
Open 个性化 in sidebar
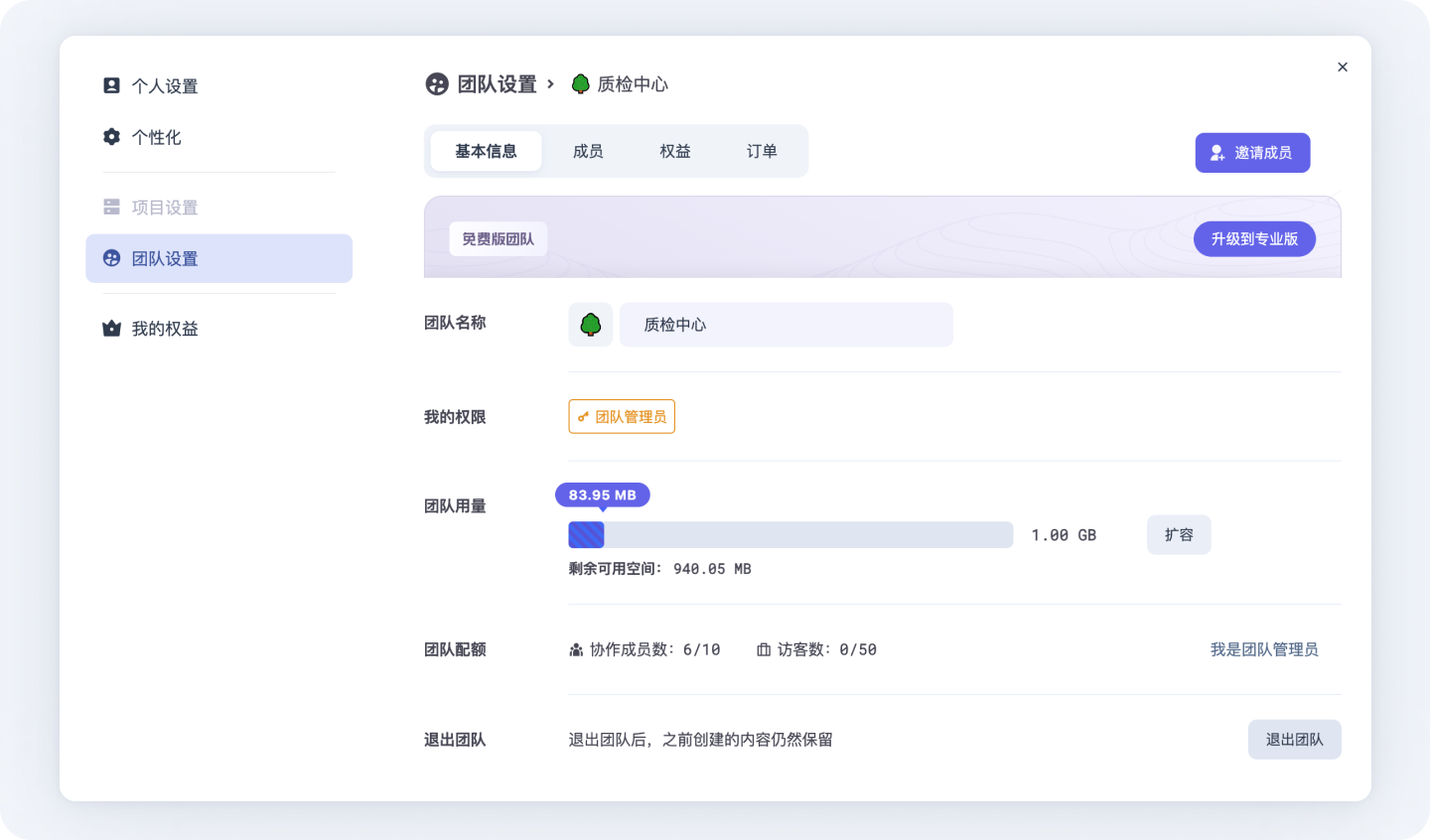pyautogui.click(x=219, y=137)
